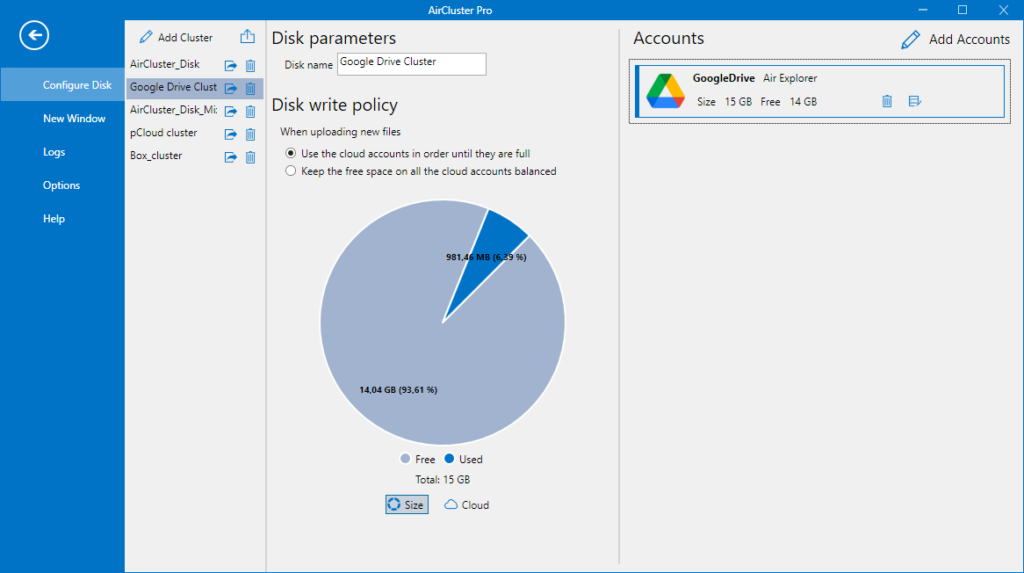
Task: Click the Disk name input field
Action: (x=411, y=64)
